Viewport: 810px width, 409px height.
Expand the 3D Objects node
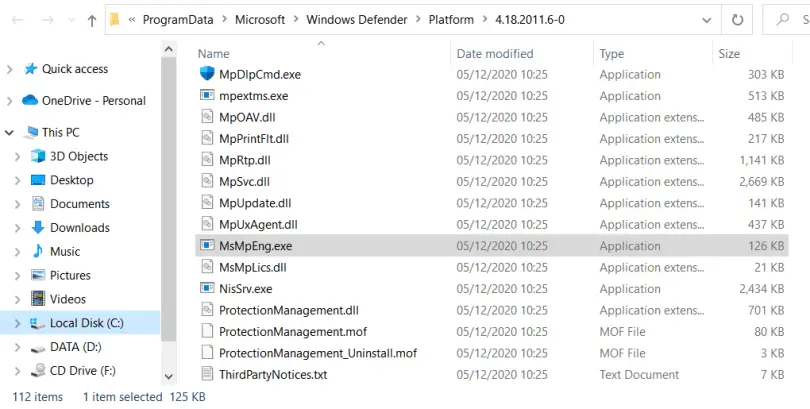tap(18, 156)
